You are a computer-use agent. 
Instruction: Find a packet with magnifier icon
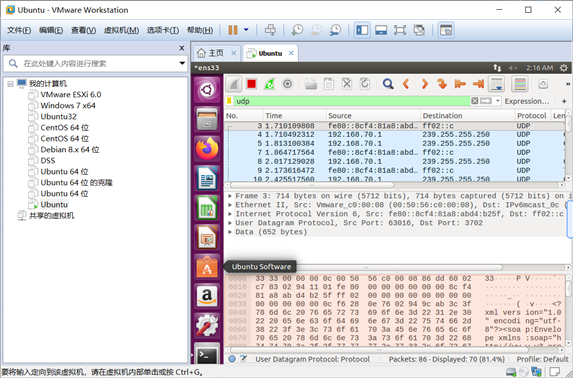[388, 84]
